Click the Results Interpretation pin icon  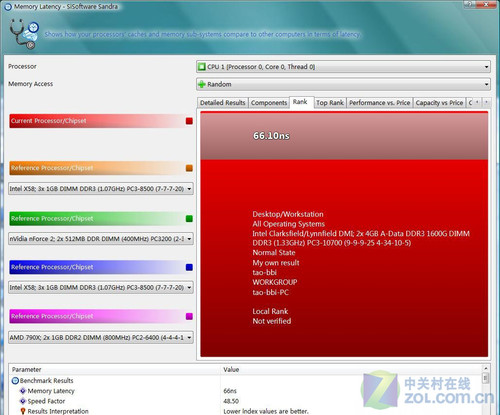pyautogui.click(x=23, y=411)
